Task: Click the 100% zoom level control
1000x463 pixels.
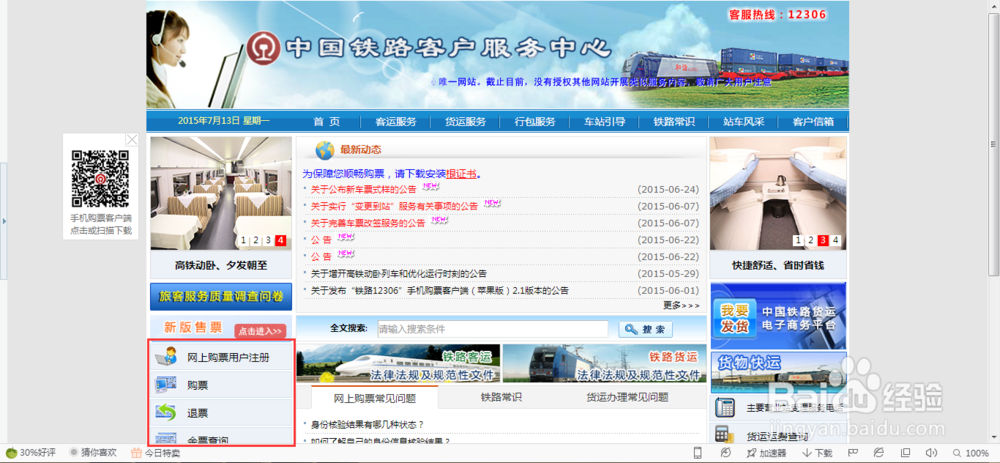Action: click(969, 453)
